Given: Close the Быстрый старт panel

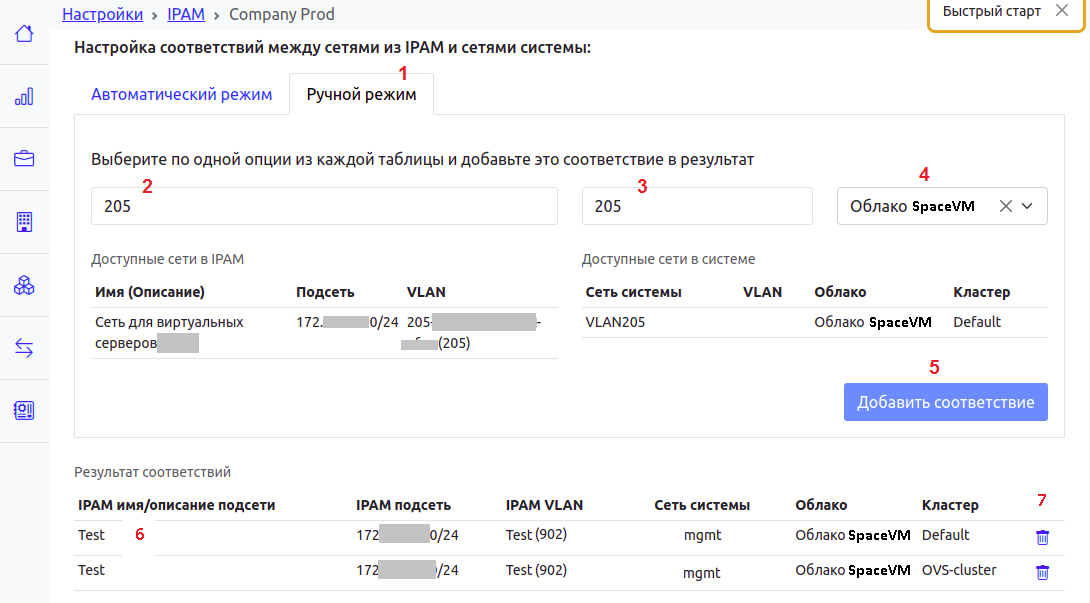Looking at the screenshot, I should coord(1061,11).
